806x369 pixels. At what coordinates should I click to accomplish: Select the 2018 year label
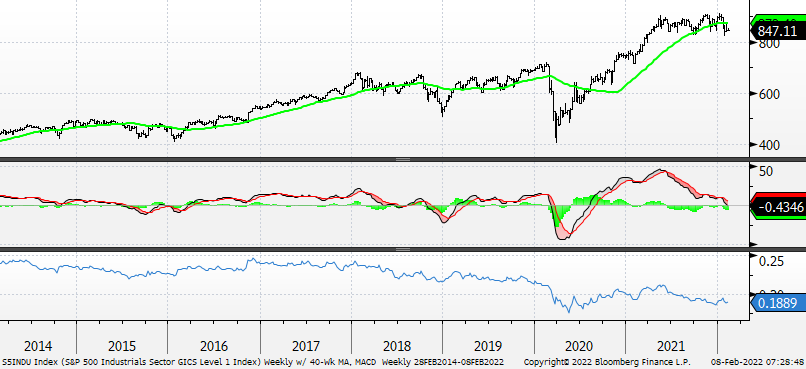397,346
